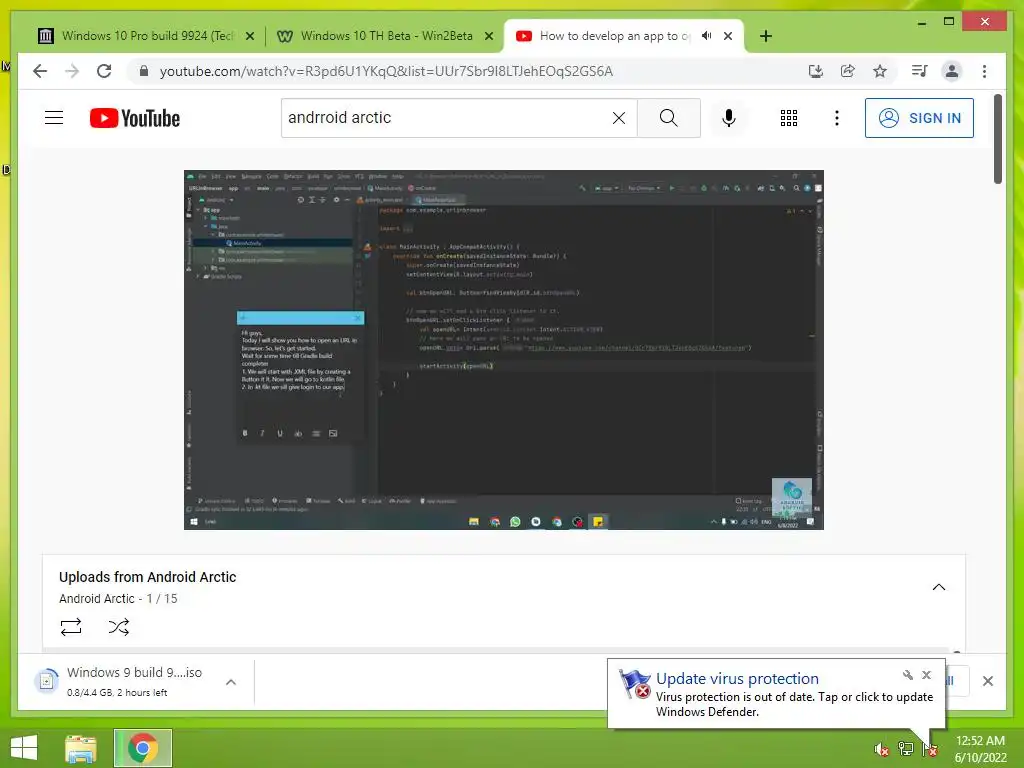Bookmark this page with the star icon
Screen dimensions: 1024x768
[880, 71]
